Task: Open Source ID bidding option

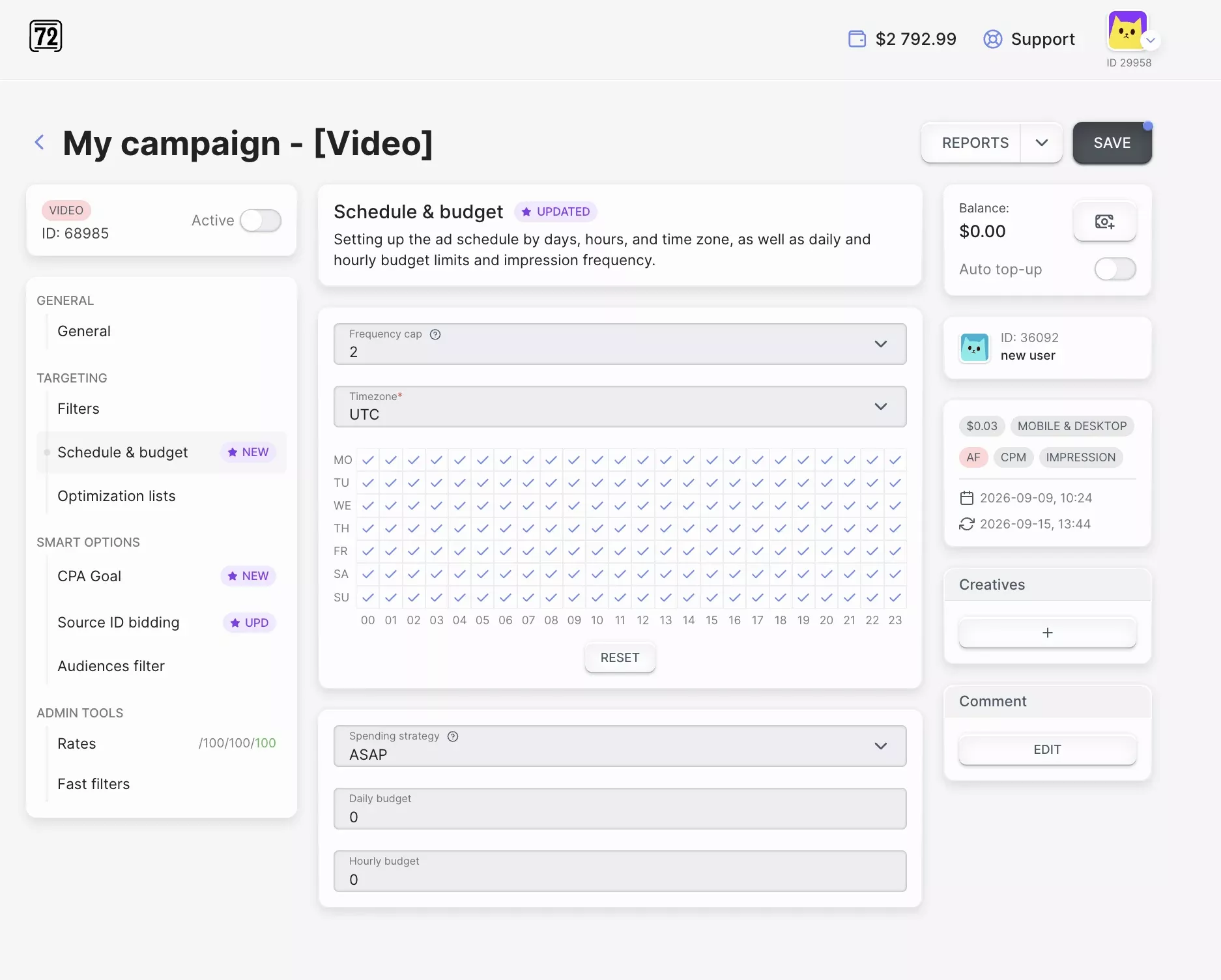Action: click(118, 622)
